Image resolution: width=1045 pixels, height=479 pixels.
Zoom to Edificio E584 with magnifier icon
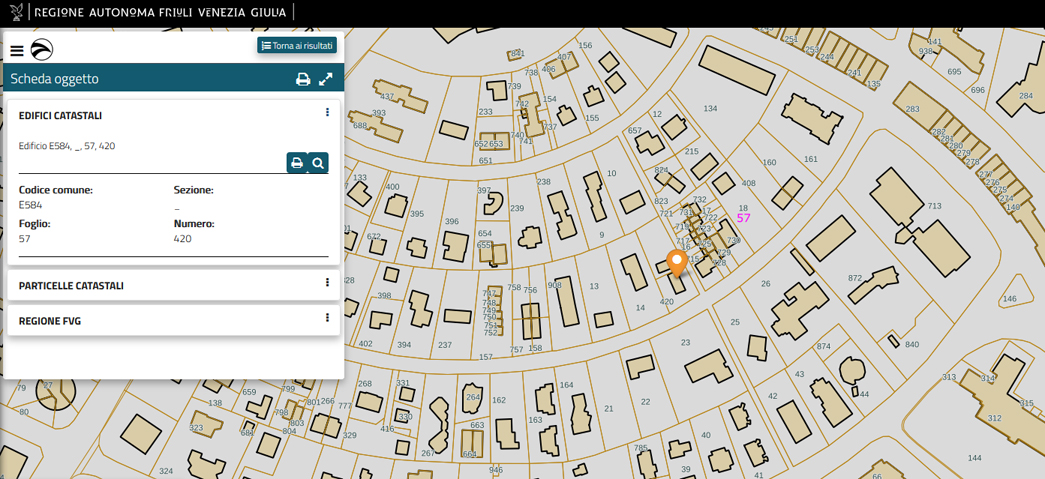[x=318, y=163]
